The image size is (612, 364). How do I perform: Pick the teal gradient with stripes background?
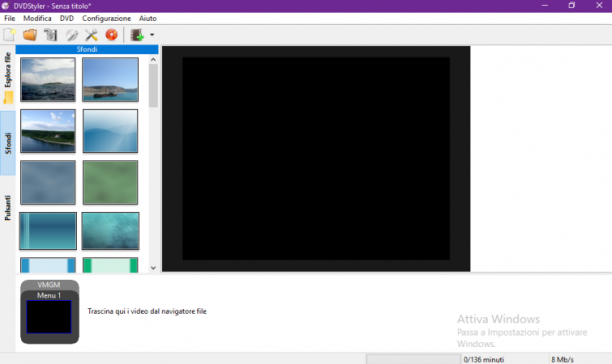click(48, 231)
